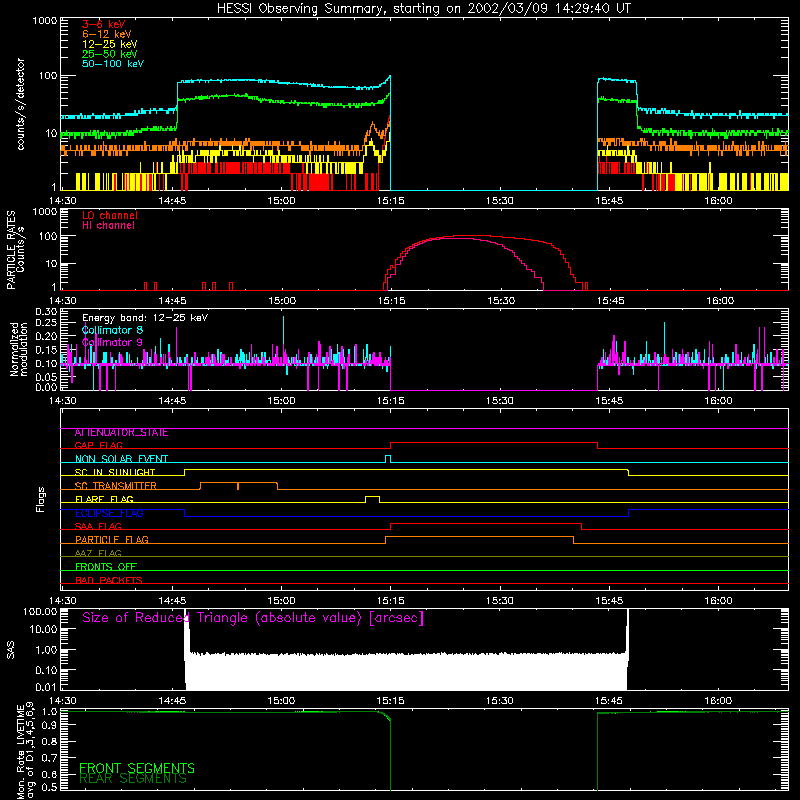Click the green 25-50 keV legend entry
The width and height of the screenshot is (800, 800).
[x=109, y=54]
